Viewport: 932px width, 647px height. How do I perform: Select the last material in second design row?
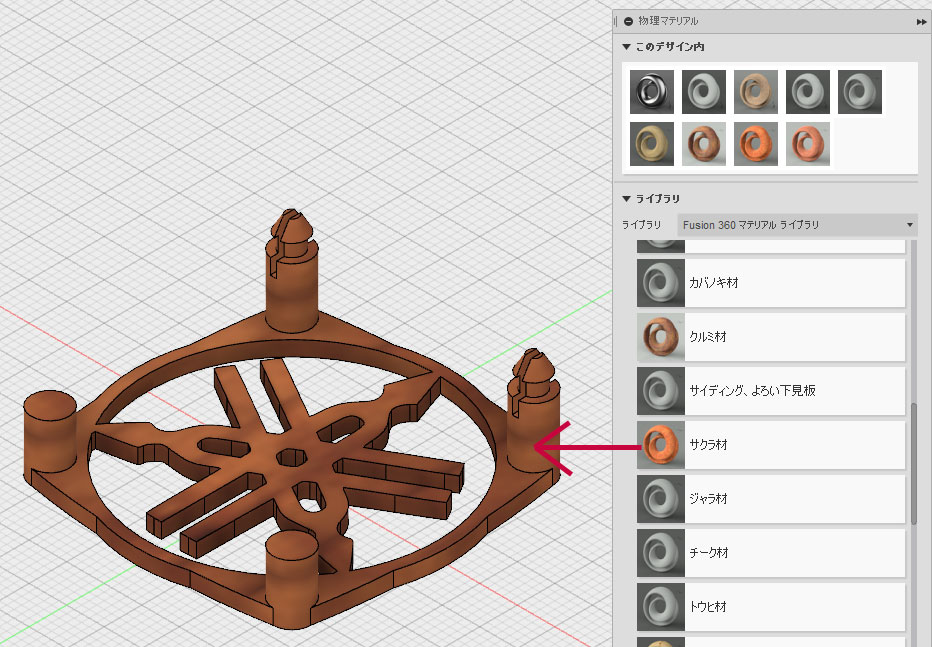[x=808, y=143]
